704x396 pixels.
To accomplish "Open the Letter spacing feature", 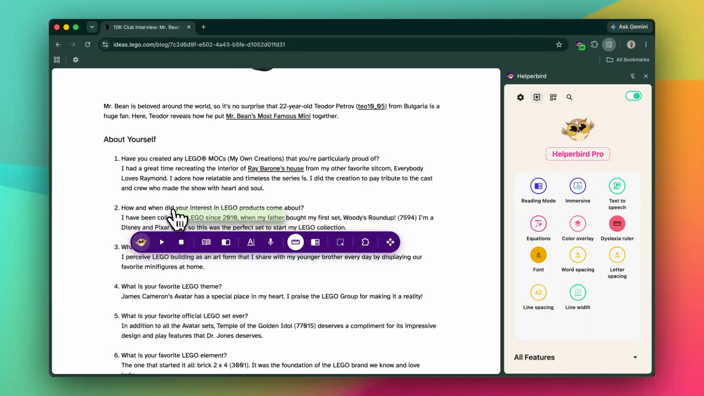I will (x=617, y=263).
